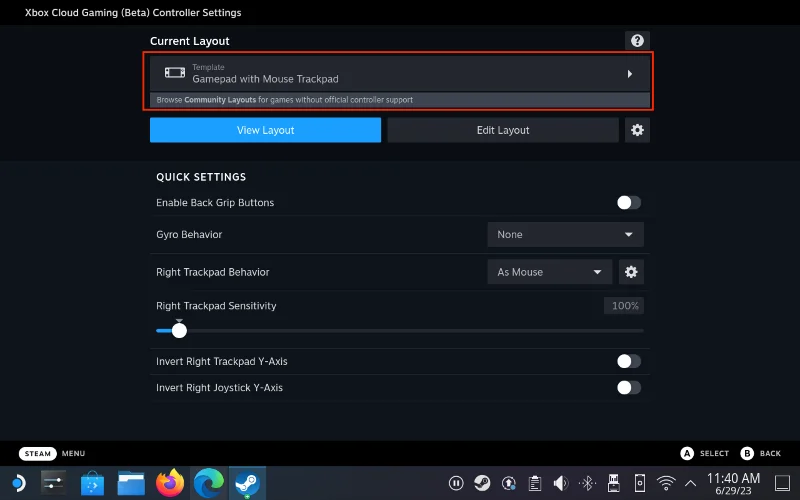Image resolution: width=800 pixels, height=500 pixels.
Task: Open the Gyro Behavior dropdown
Action: point(565,234)
